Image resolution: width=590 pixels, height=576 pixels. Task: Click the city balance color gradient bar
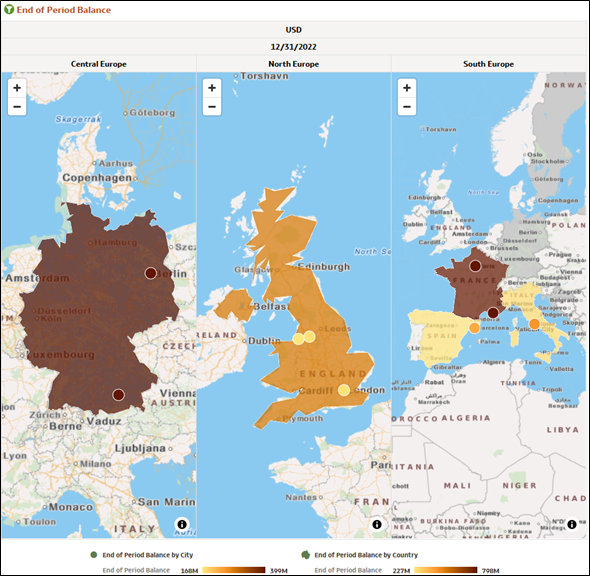(234, 570)
